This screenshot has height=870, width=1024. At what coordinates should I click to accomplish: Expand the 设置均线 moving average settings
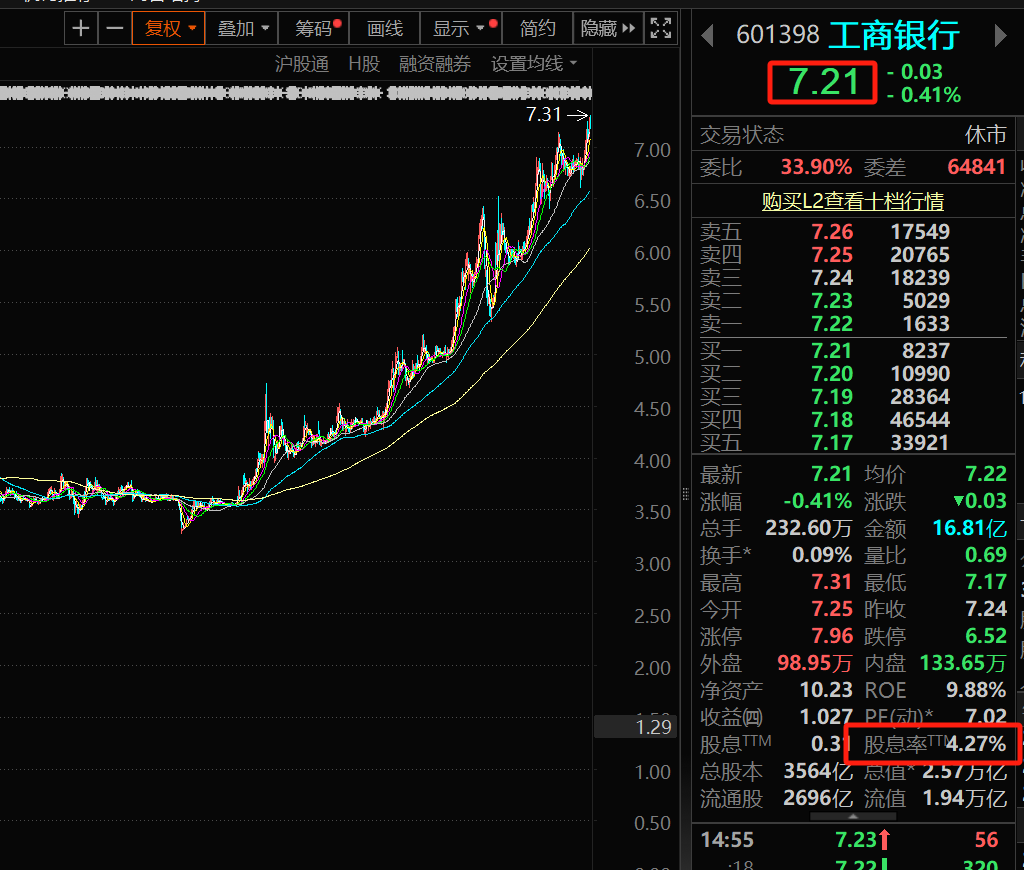point(534,64)
